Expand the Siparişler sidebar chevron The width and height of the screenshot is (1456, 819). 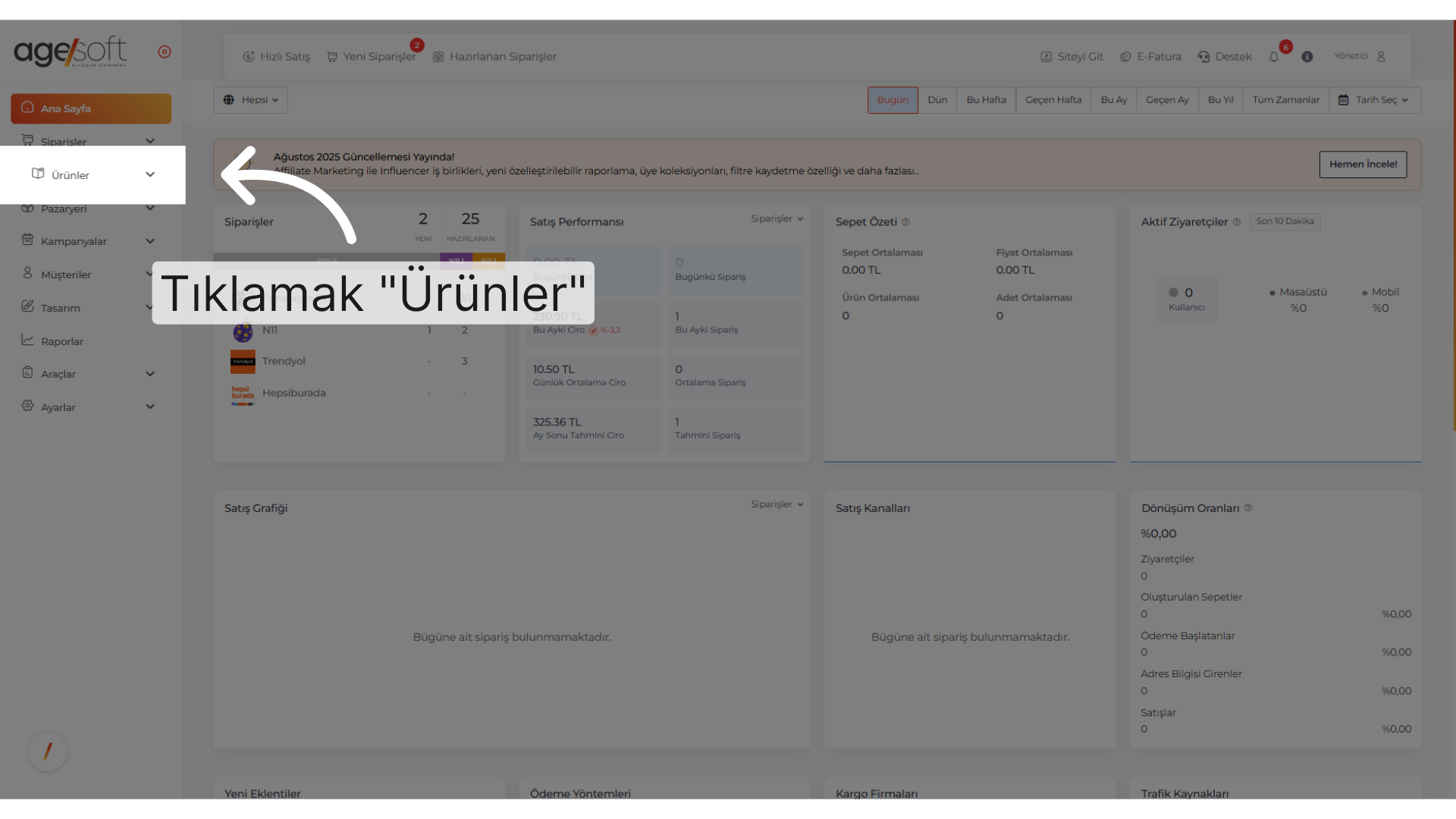coord(150,141)
